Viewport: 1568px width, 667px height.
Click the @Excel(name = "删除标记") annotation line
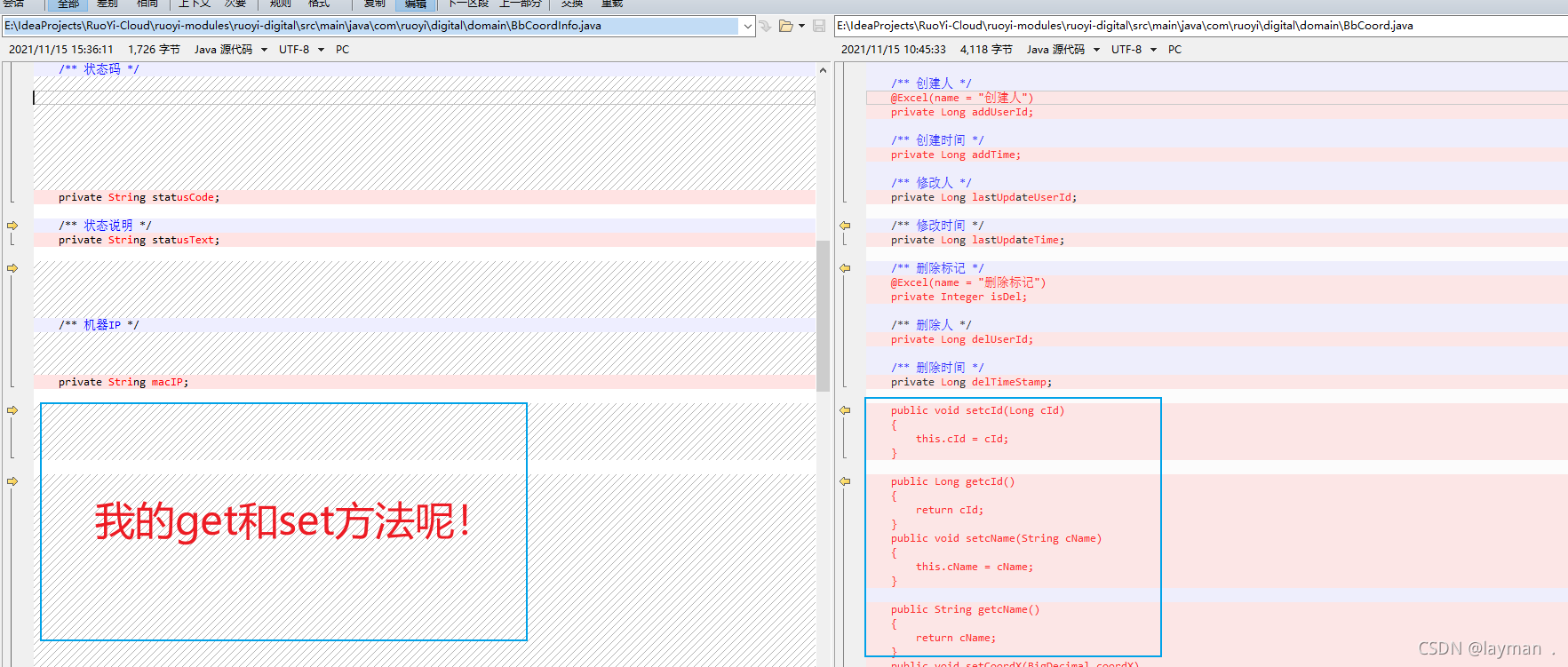pos(968,282)
